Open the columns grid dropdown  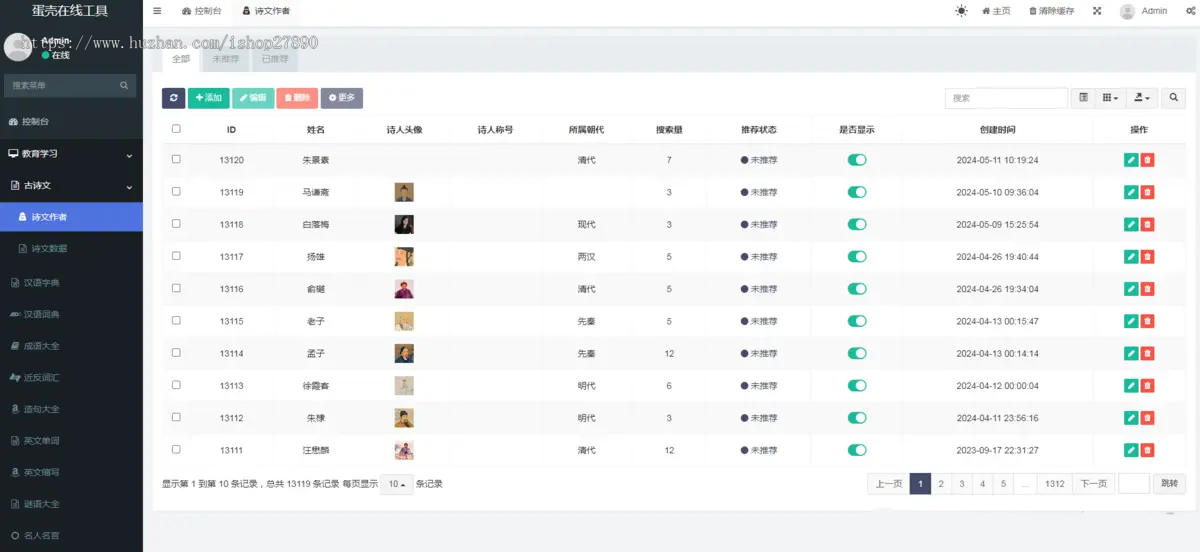tap(1110, 98)
